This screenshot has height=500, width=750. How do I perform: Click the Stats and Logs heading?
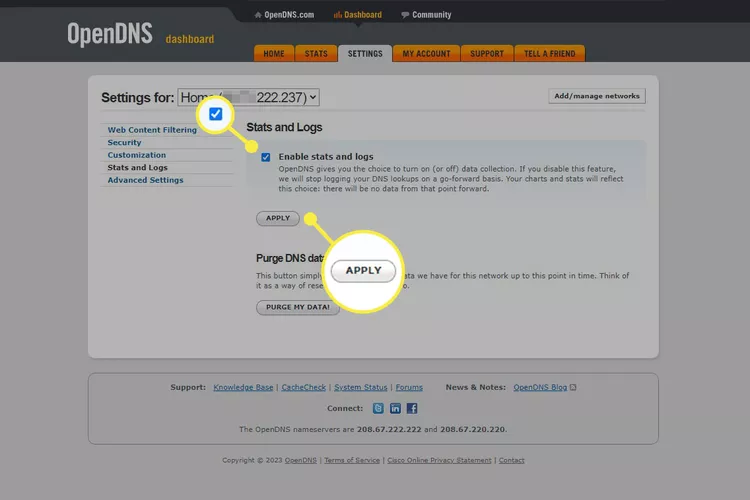284,127
